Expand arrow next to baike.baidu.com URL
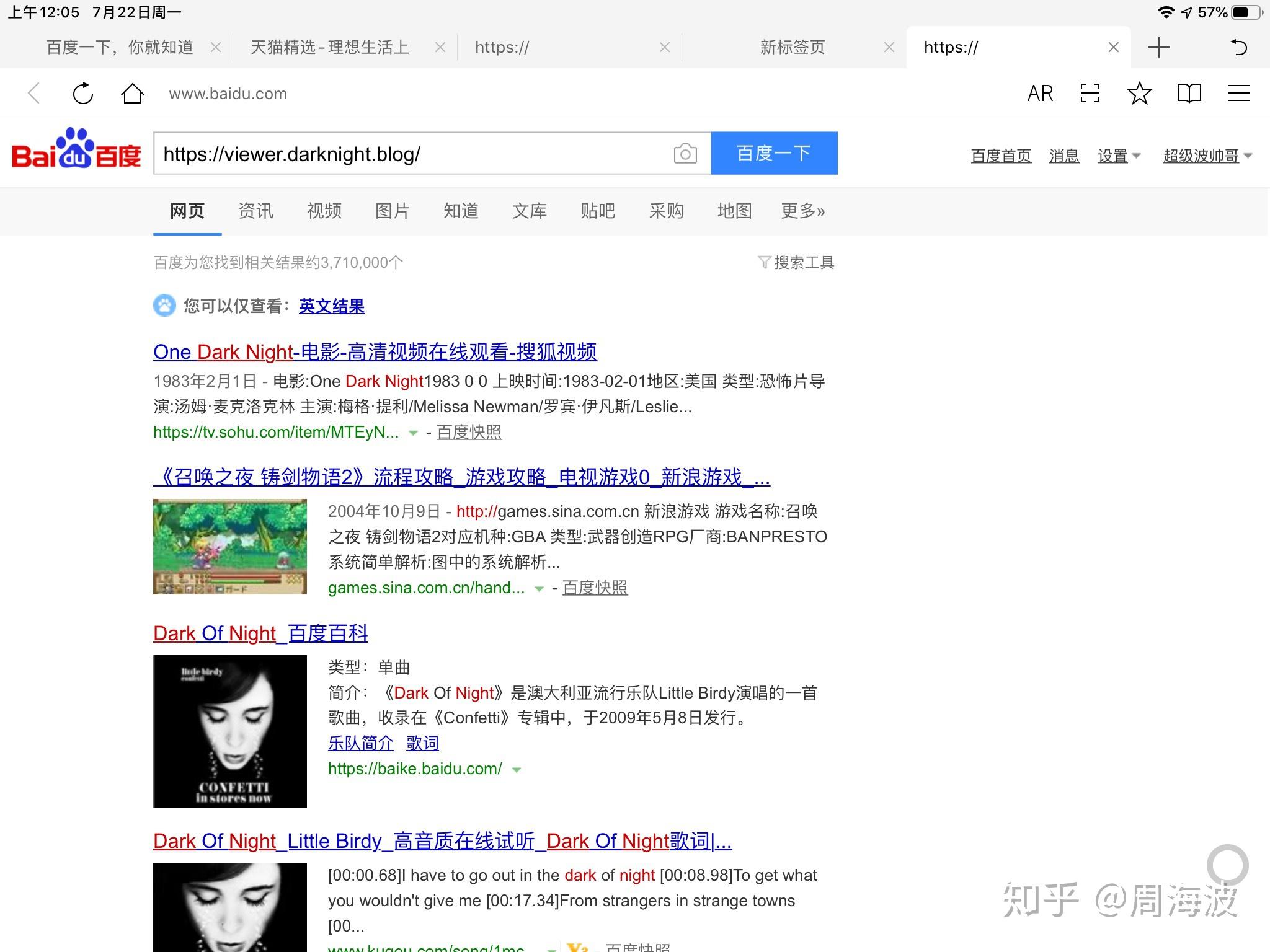 click(516, 770)
